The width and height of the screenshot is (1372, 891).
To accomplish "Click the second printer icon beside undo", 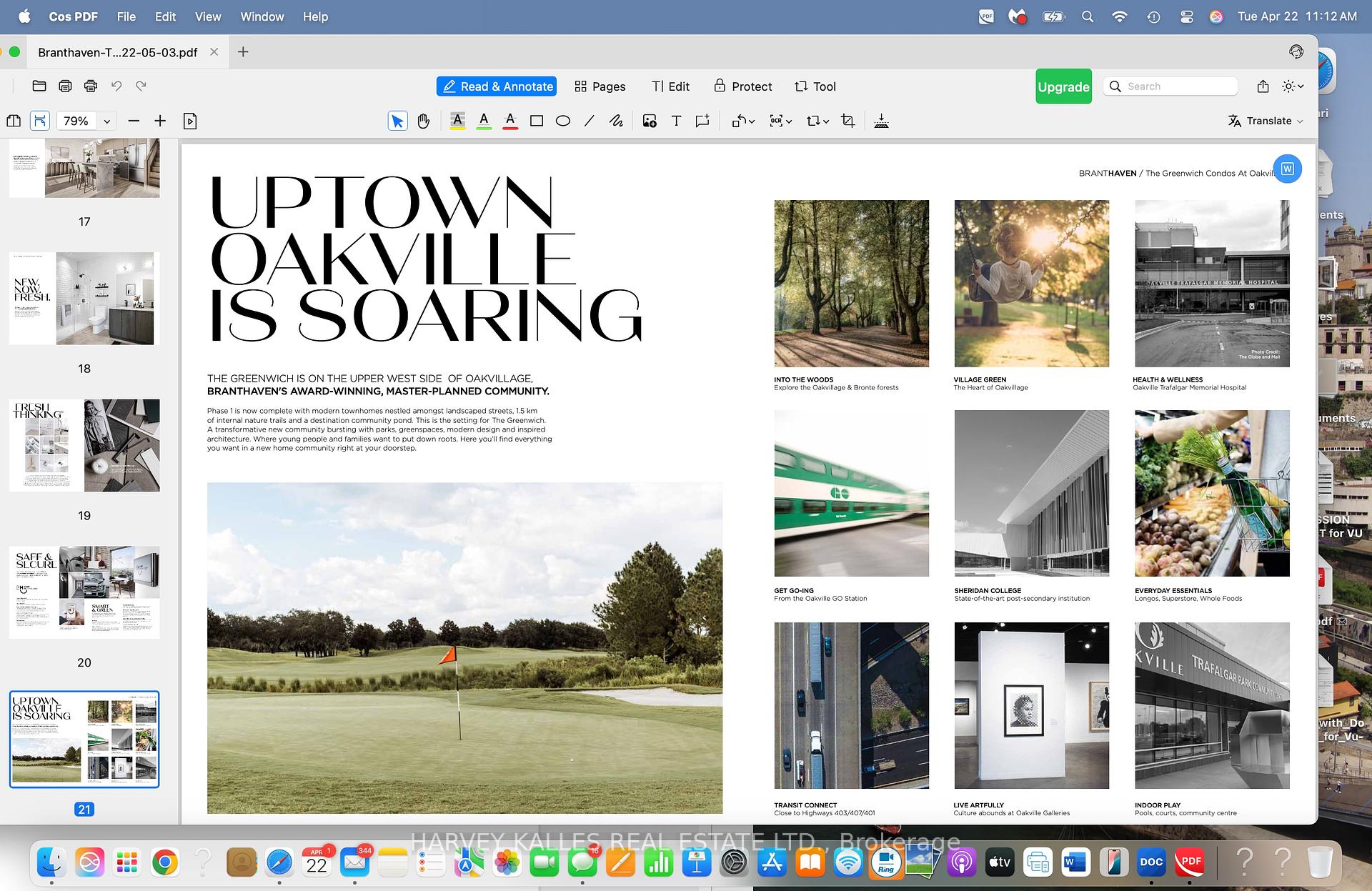I will pyautogui.click(x=91, y=86).
